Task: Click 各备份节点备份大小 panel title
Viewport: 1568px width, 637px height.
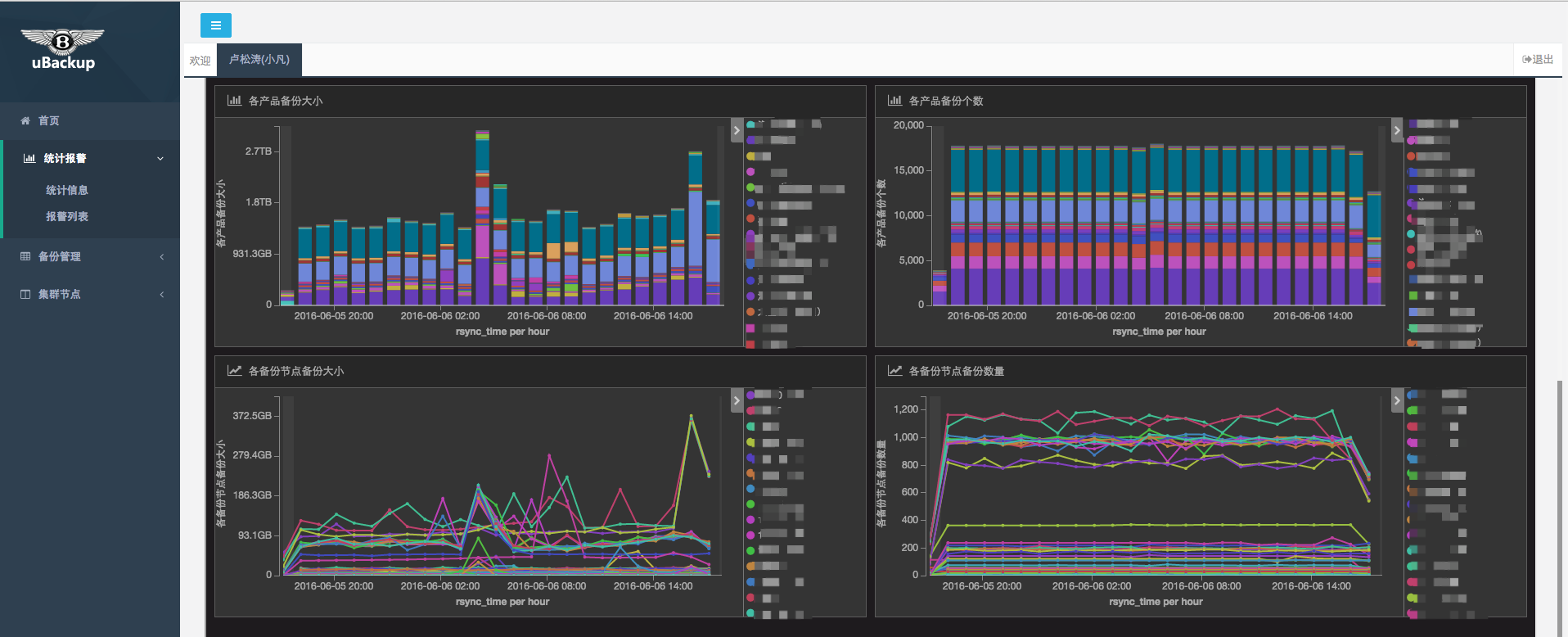Action: [x=296, y=371]
